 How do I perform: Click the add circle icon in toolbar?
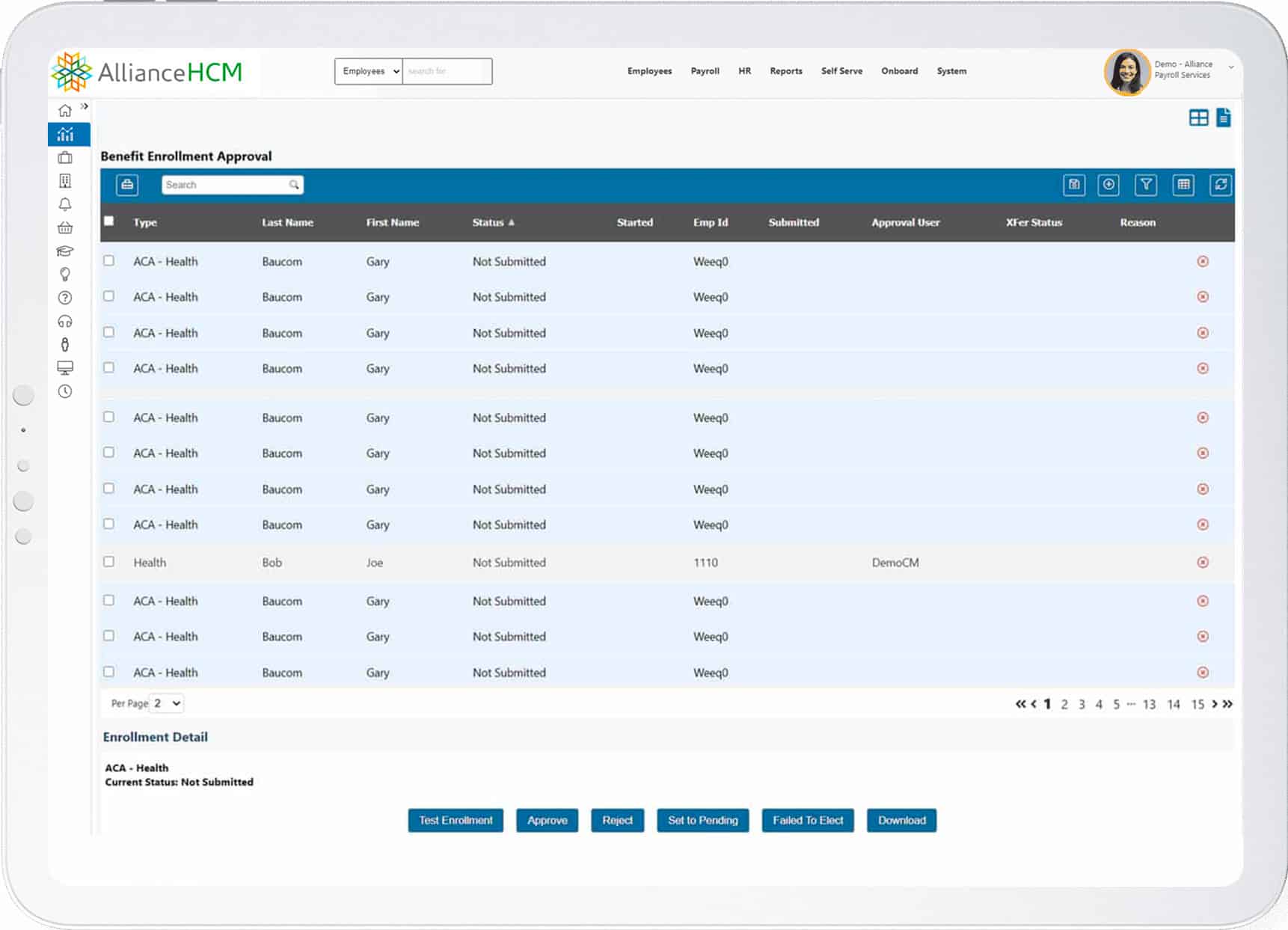(1108, 185)
